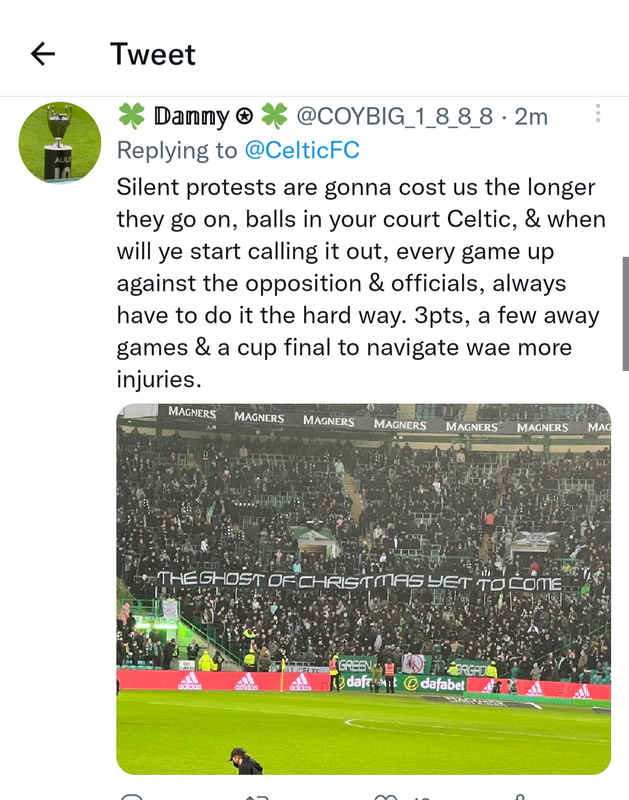
Task: Open the three-dot more options menu
Action: [x=598, y=113]
